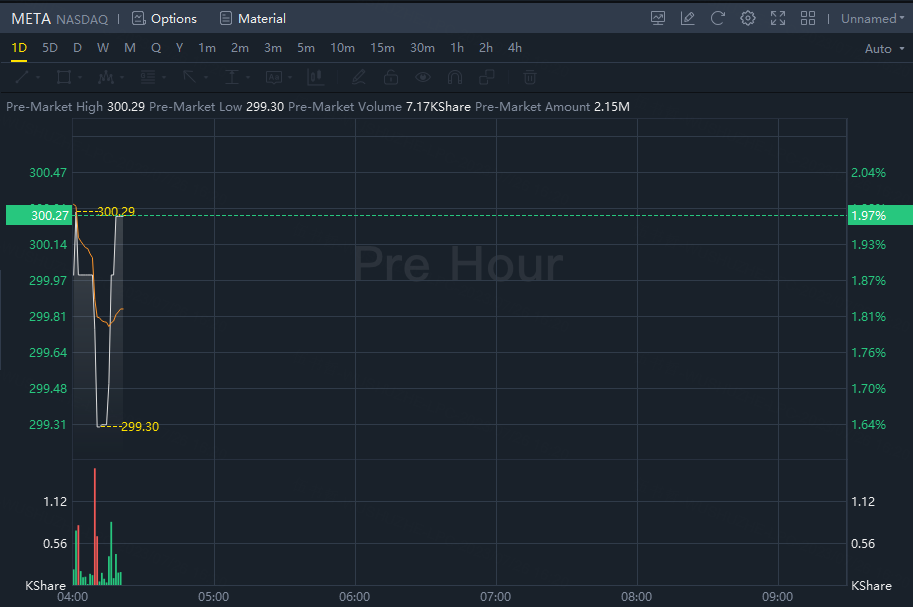The width and height of the screenshot is (913, 607).
Task: Switch to 10m interval
Action: tap(342, 48)
